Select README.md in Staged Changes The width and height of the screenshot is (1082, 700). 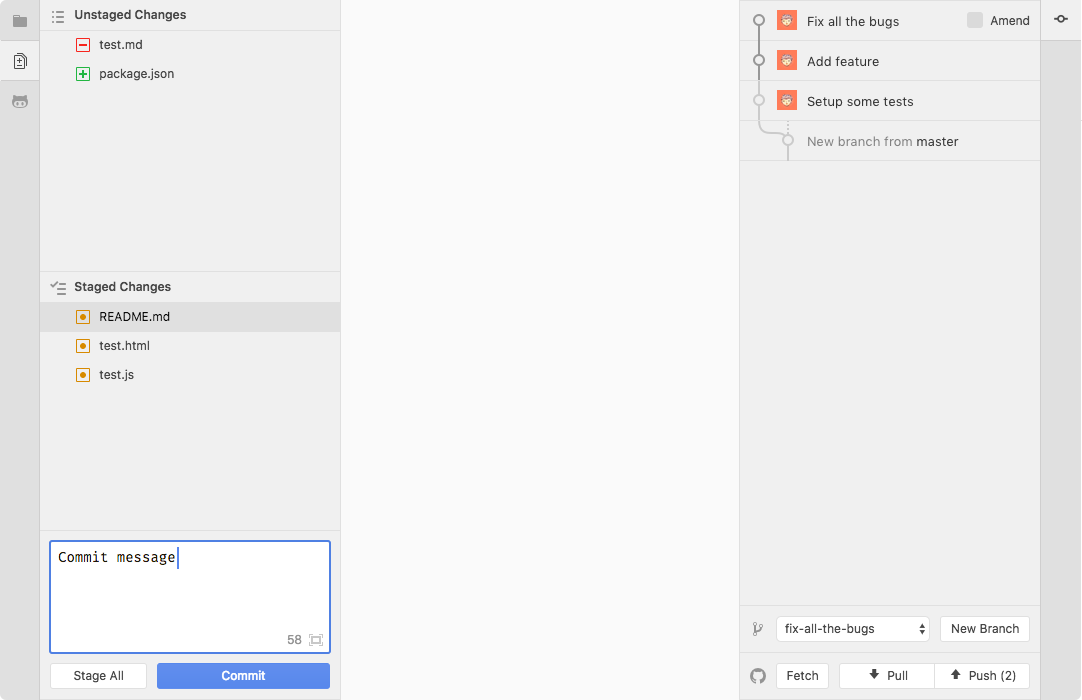[190, 317]
